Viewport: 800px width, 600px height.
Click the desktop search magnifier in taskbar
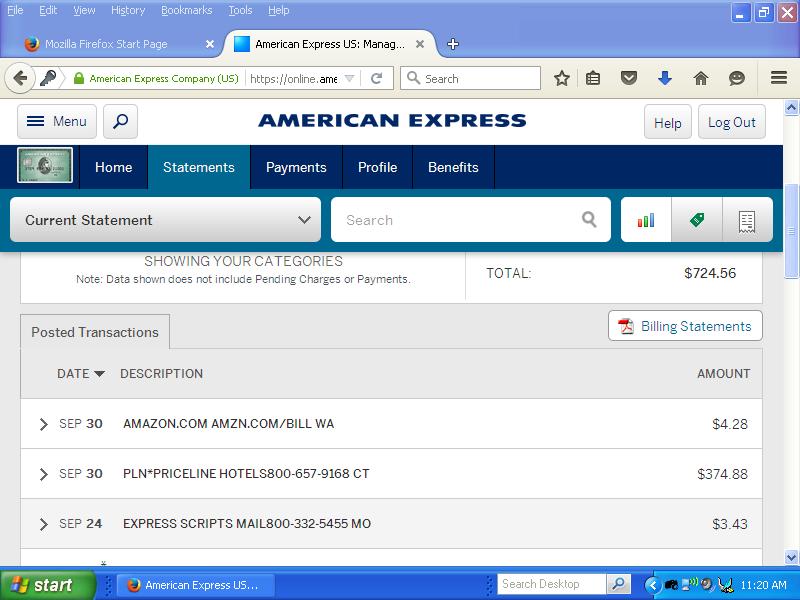pos(618,584)
